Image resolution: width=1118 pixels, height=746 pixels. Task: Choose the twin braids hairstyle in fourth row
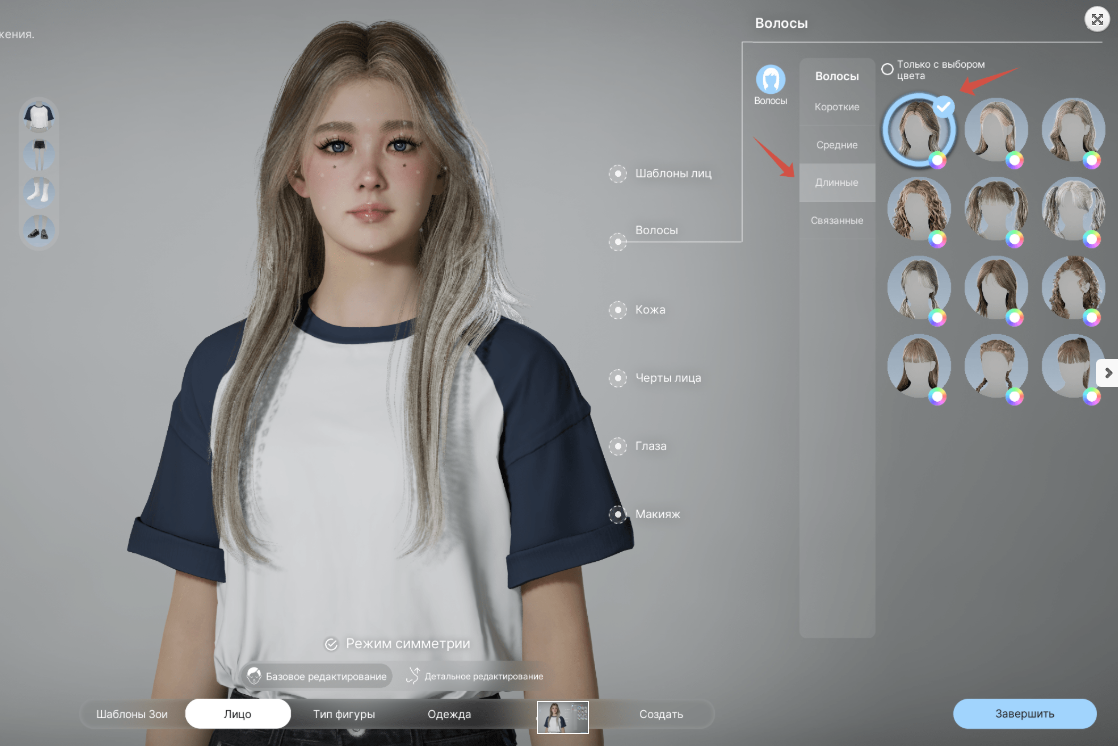tap(996, 366)
